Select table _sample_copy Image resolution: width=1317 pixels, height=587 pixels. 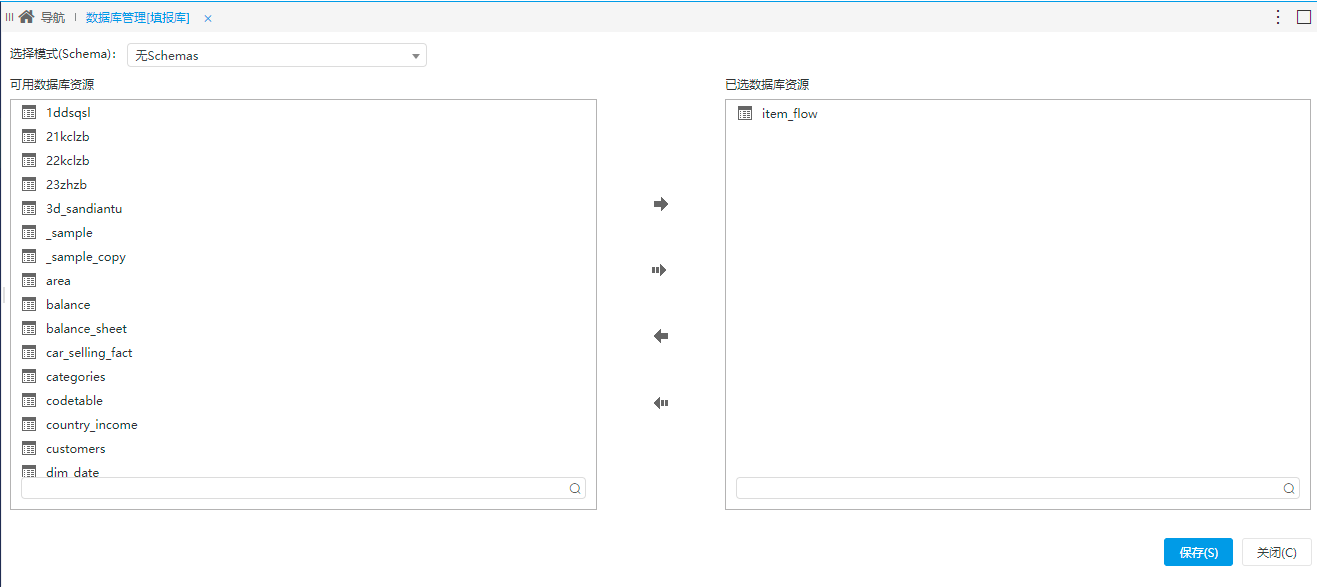tap(86, 257)
